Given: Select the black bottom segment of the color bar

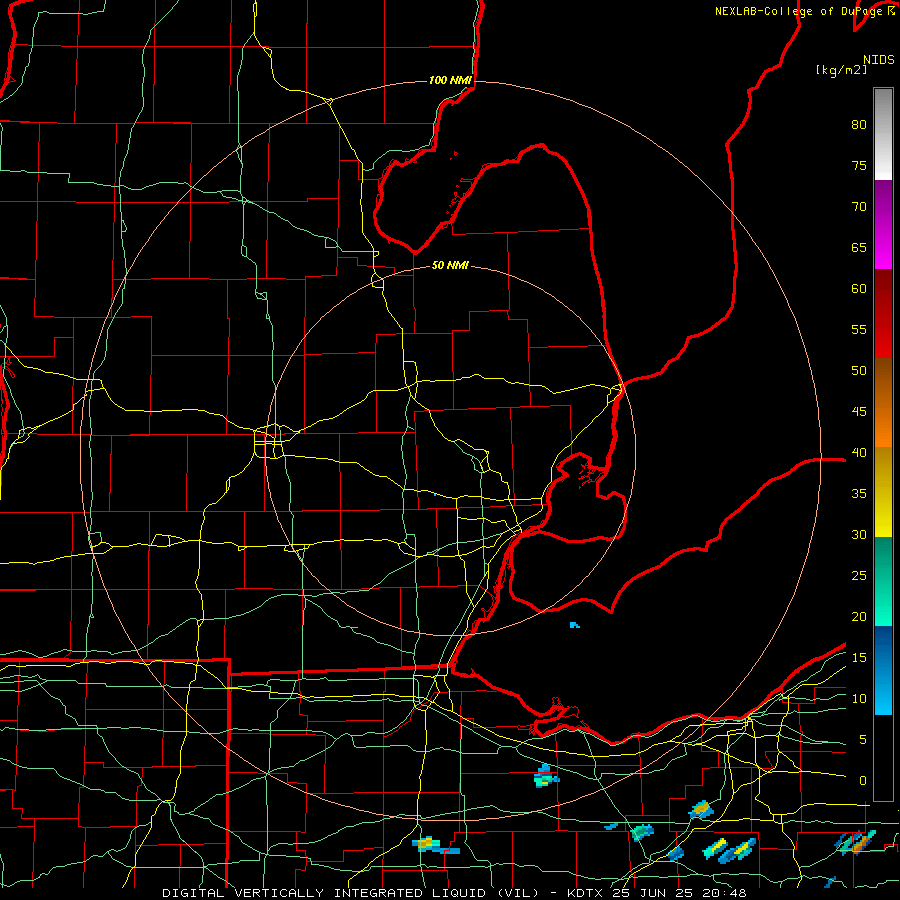Looking at the screenshot, I should (883, 758).
